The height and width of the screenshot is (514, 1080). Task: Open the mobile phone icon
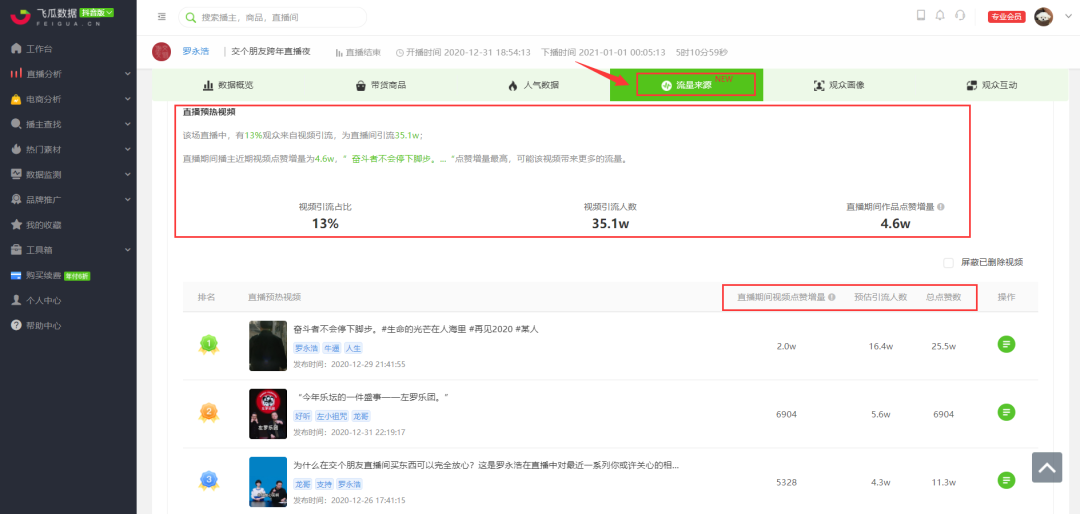point(921,15)
